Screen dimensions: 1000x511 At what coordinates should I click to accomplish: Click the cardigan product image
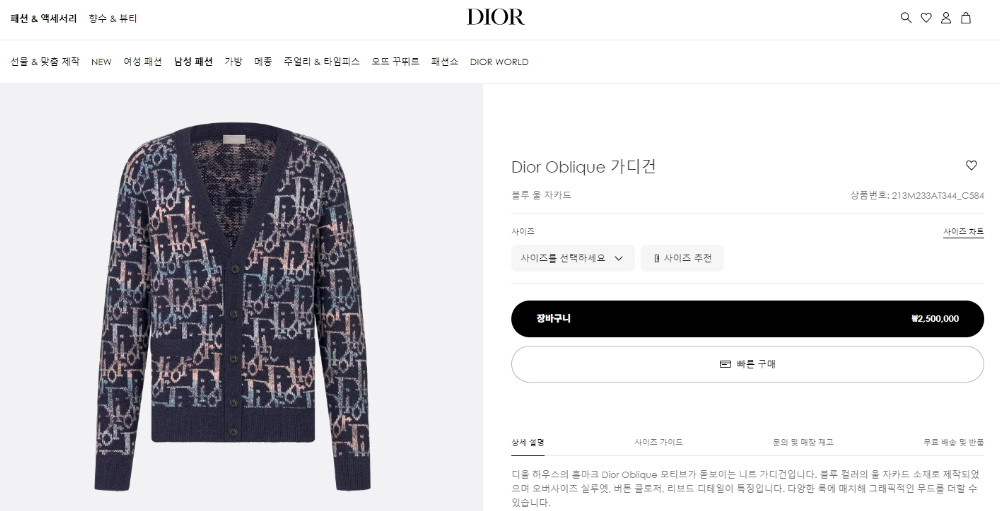point(233,306)
